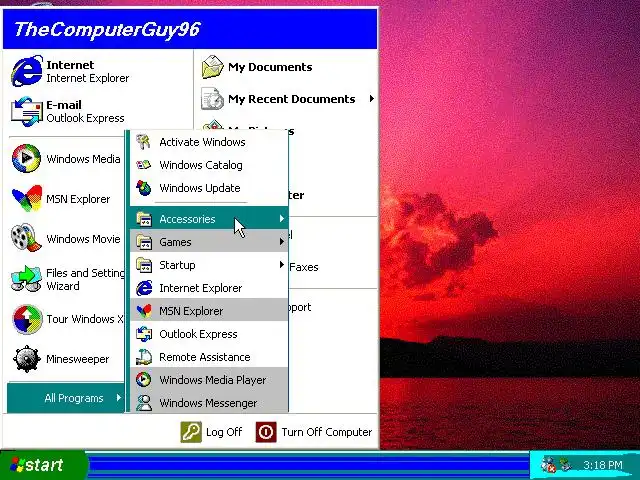Click the Accessories folder icon
The image size is (640, 480).
(x=144, y=219)
